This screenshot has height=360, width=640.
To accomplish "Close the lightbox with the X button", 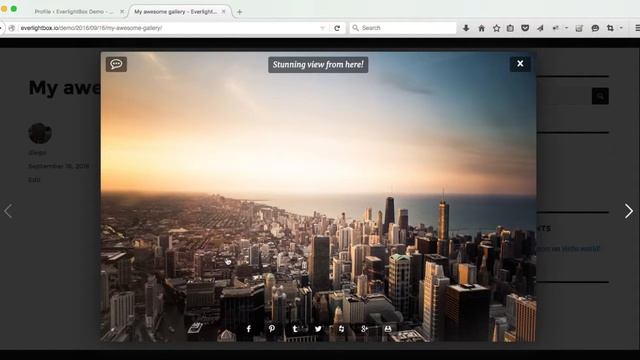I will [x=520, y=64].
